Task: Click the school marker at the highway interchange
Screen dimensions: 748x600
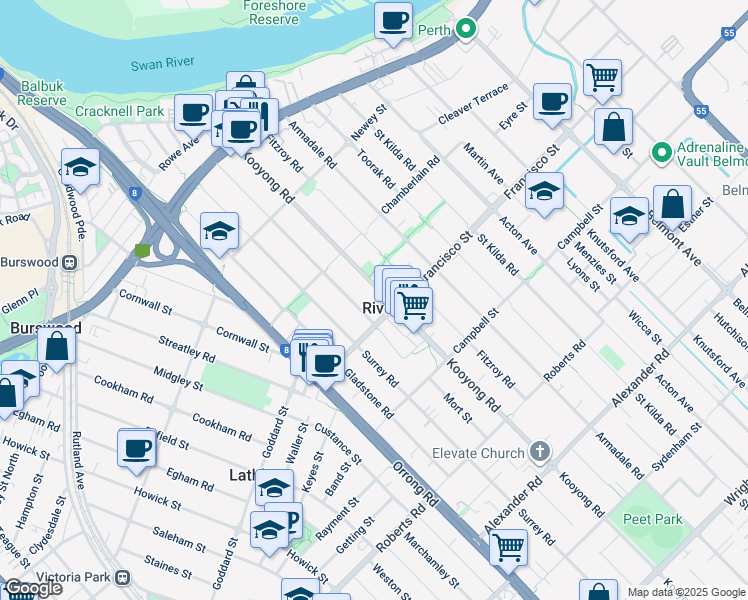Action: (x=219, y=233)
